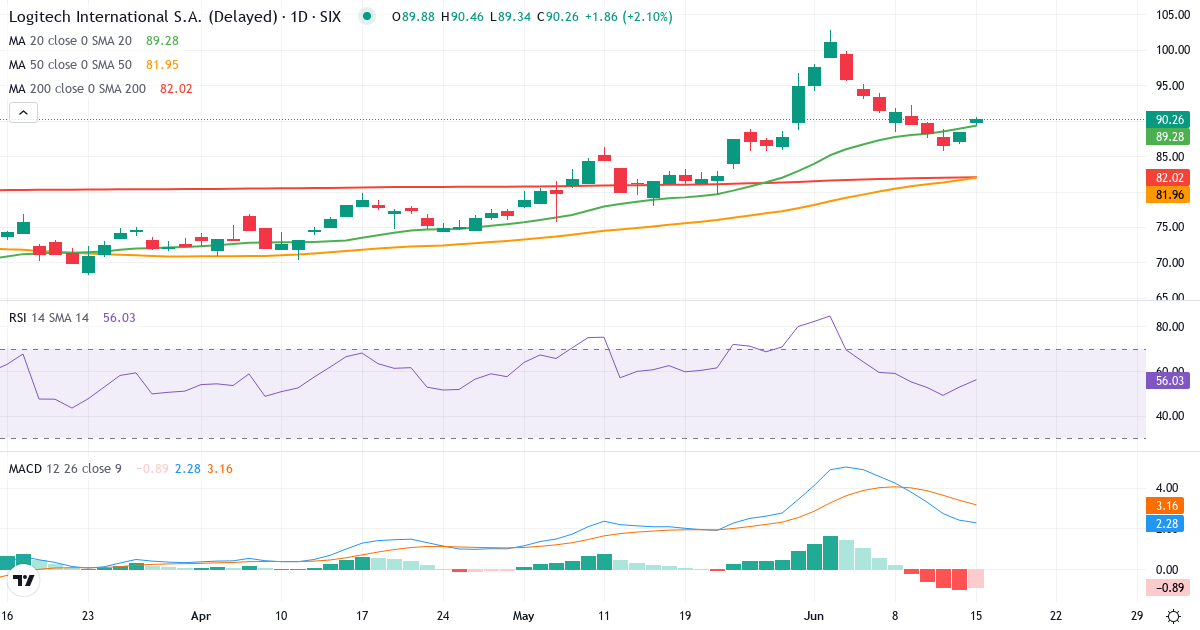The width and height of the screenshot is (1200, 630).
Task: Click the latest candle at right edge
Action: pos(977,120)
